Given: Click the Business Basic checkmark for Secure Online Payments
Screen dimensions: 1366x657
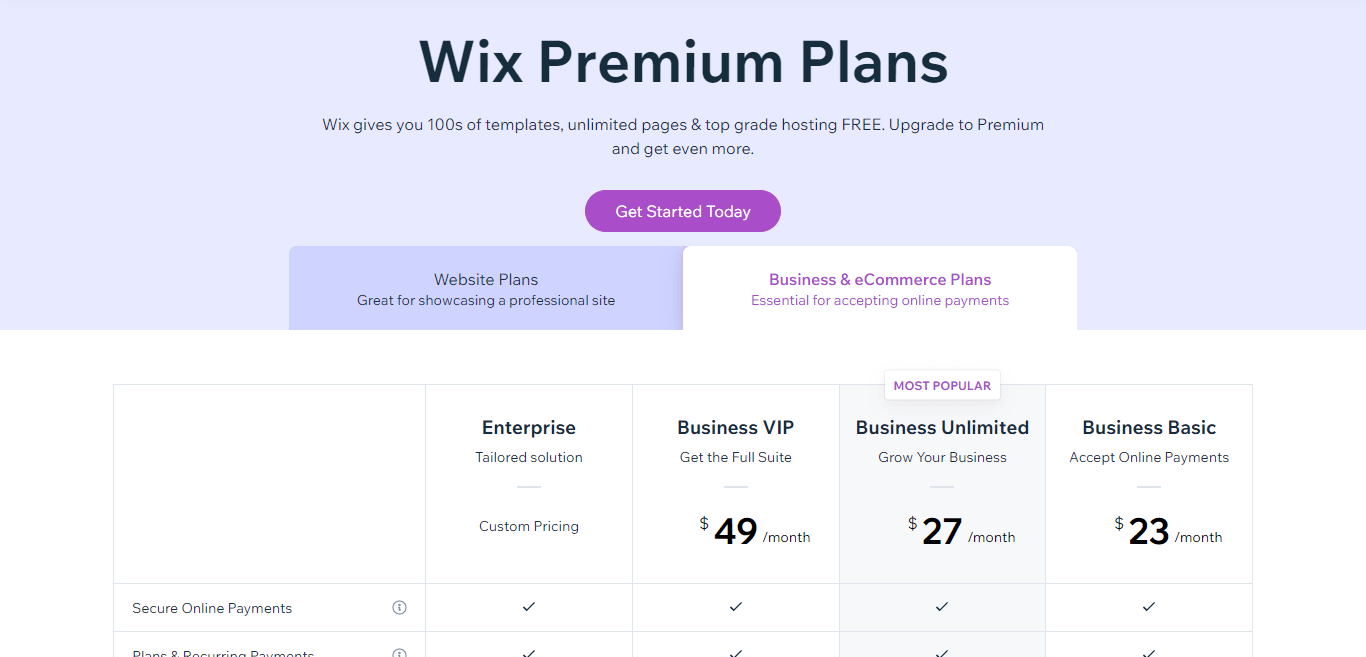Looking at the screenshot, I should [x=1148, y=607].
